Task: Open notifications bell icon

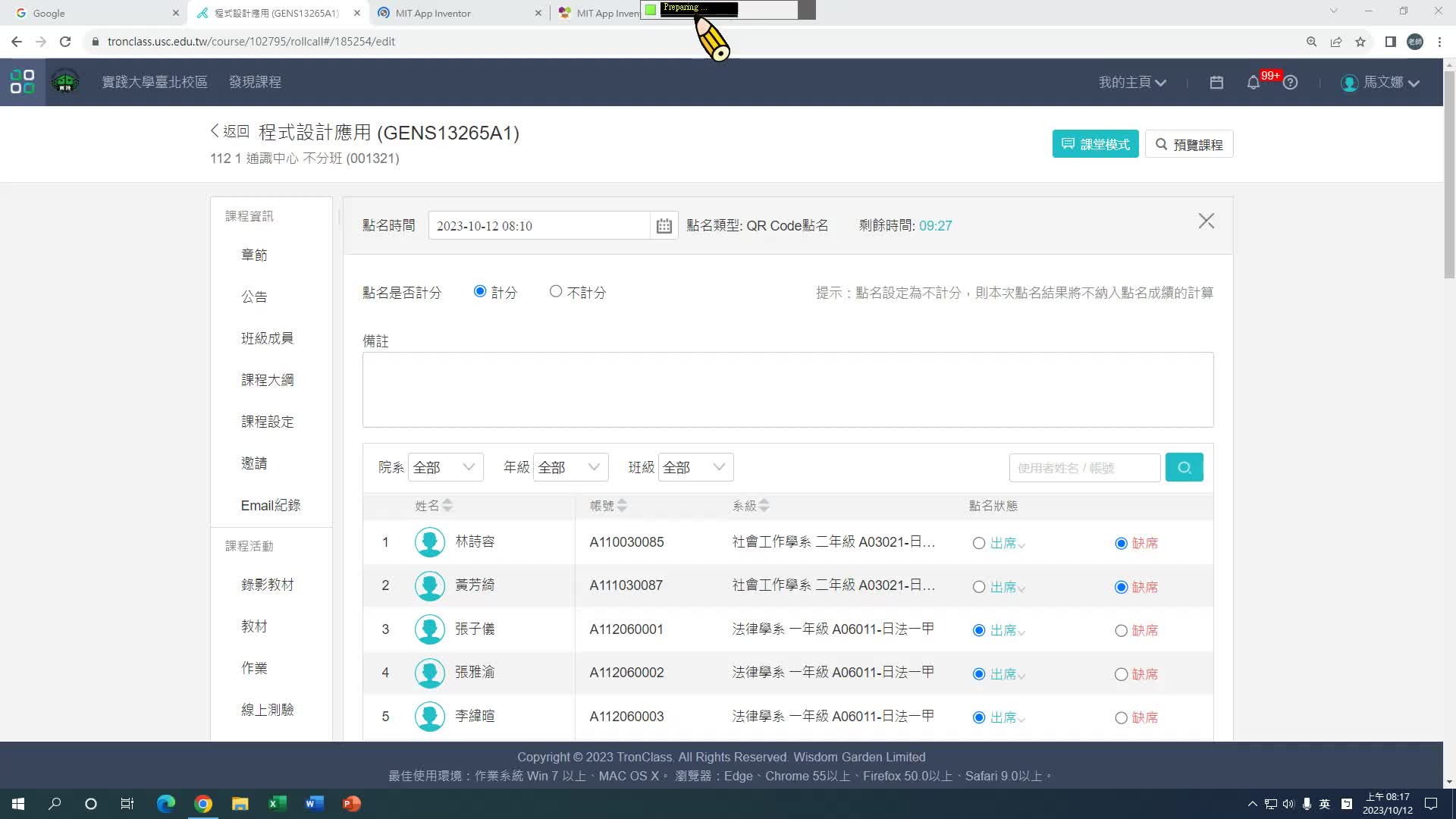Action: coord(1254,83)
